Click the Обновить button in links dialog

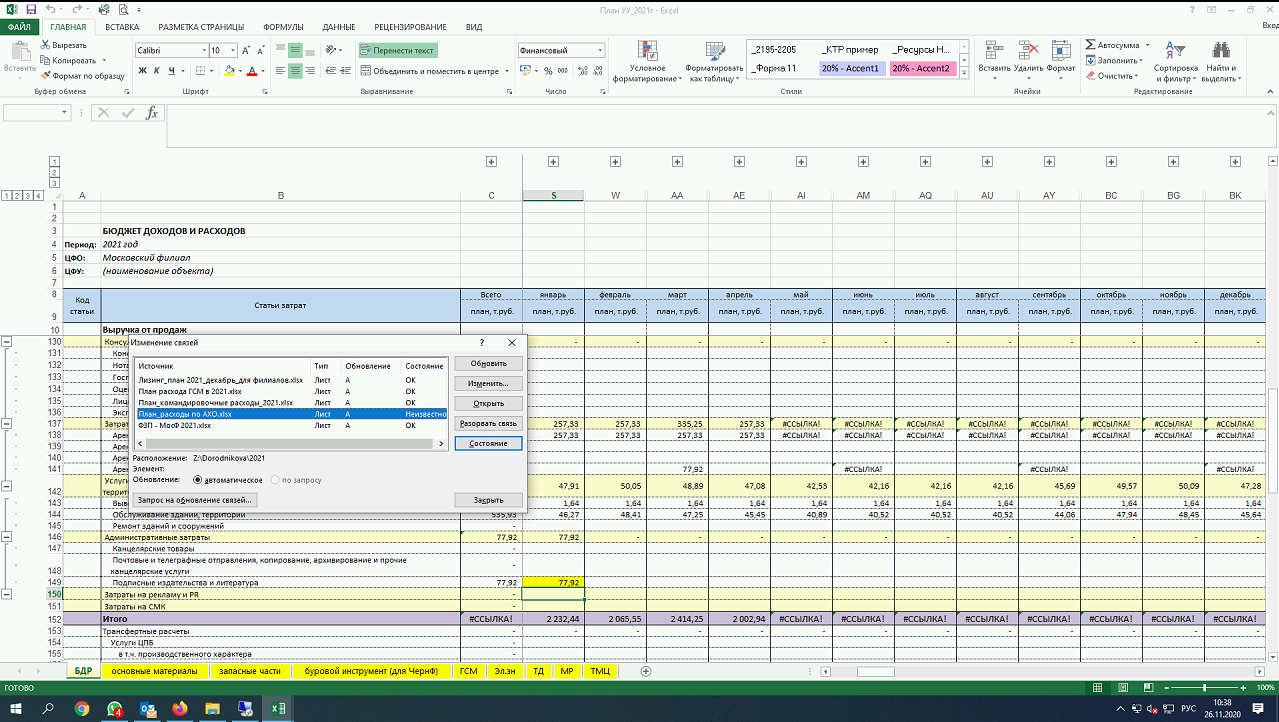489,363
